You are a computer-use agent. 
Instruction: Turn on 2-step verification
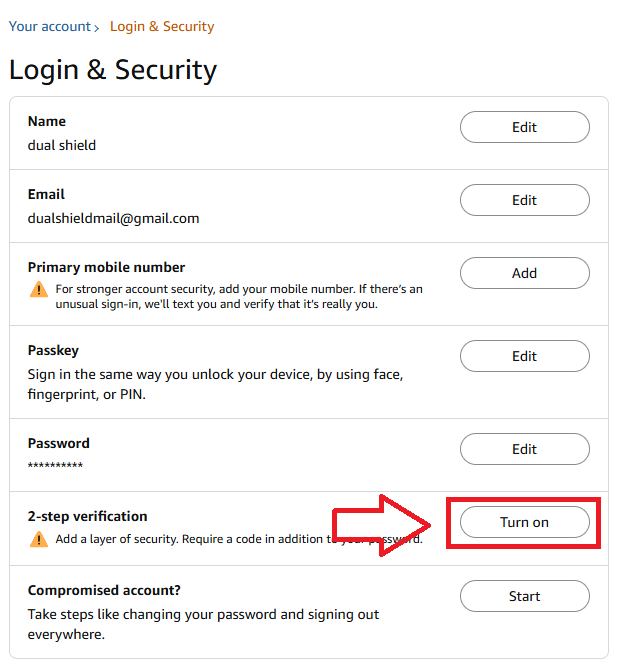coord(524,522)
